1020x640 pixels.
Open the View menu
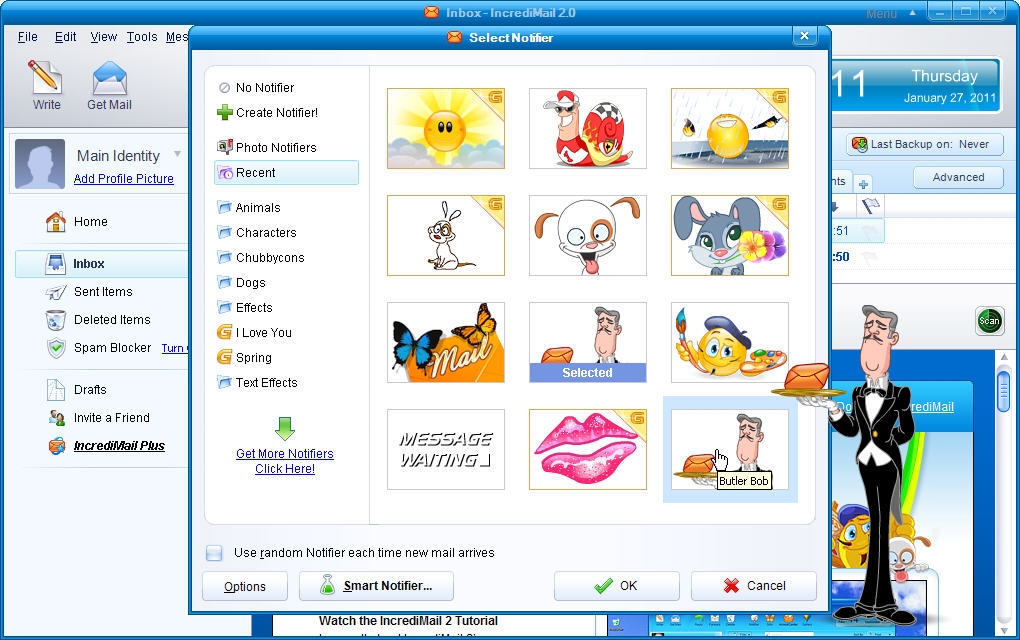(103, 37)
